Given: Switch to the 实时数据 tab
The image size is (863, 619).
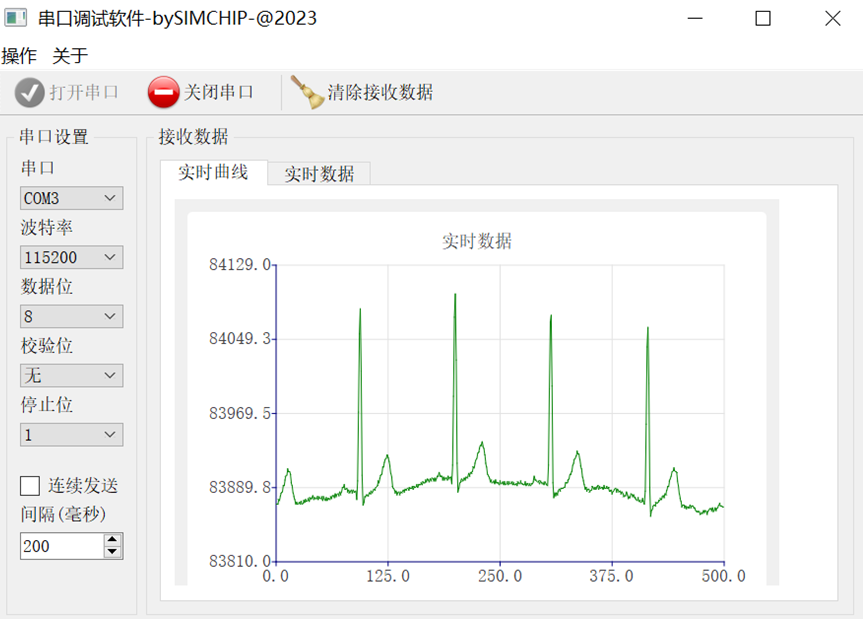Looking at the screenshot, I should pyautogui.click(x=319, y=174).
